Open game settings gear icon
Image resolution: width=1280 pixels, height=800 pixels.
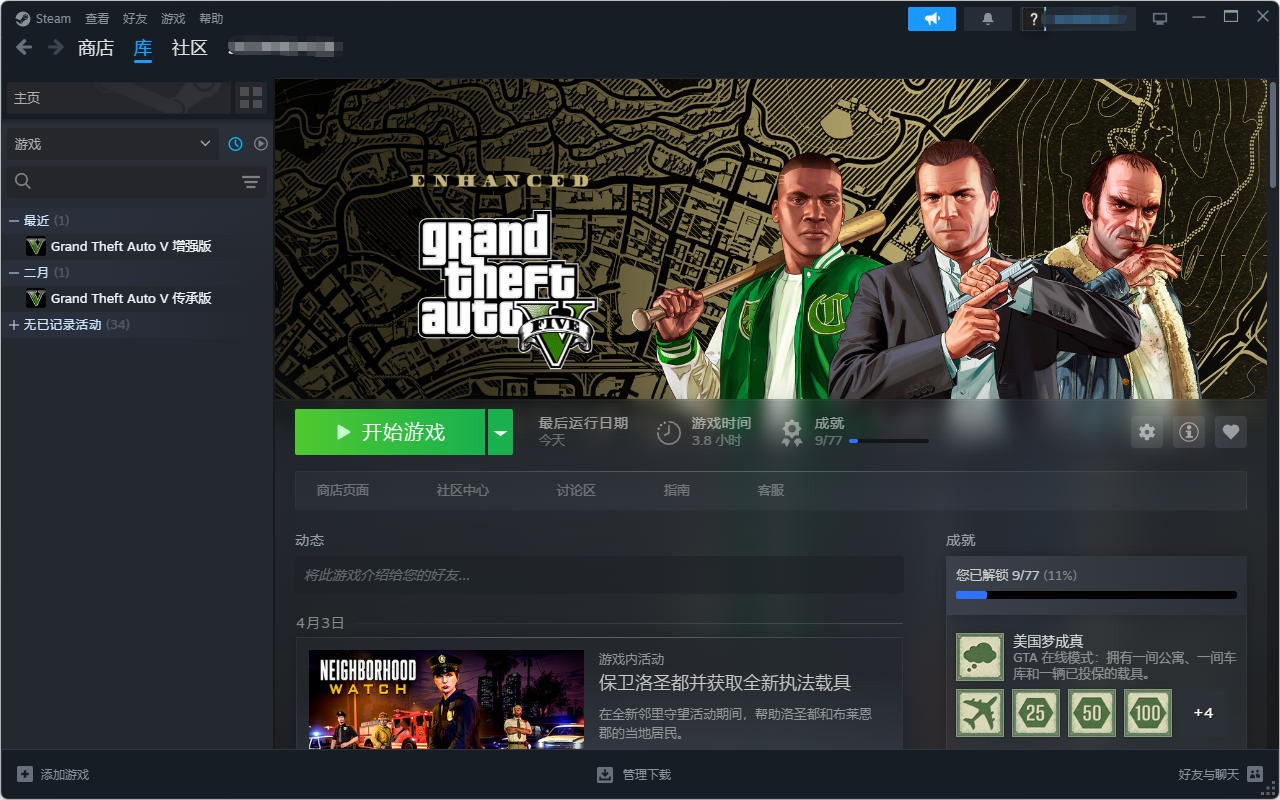1147,432
